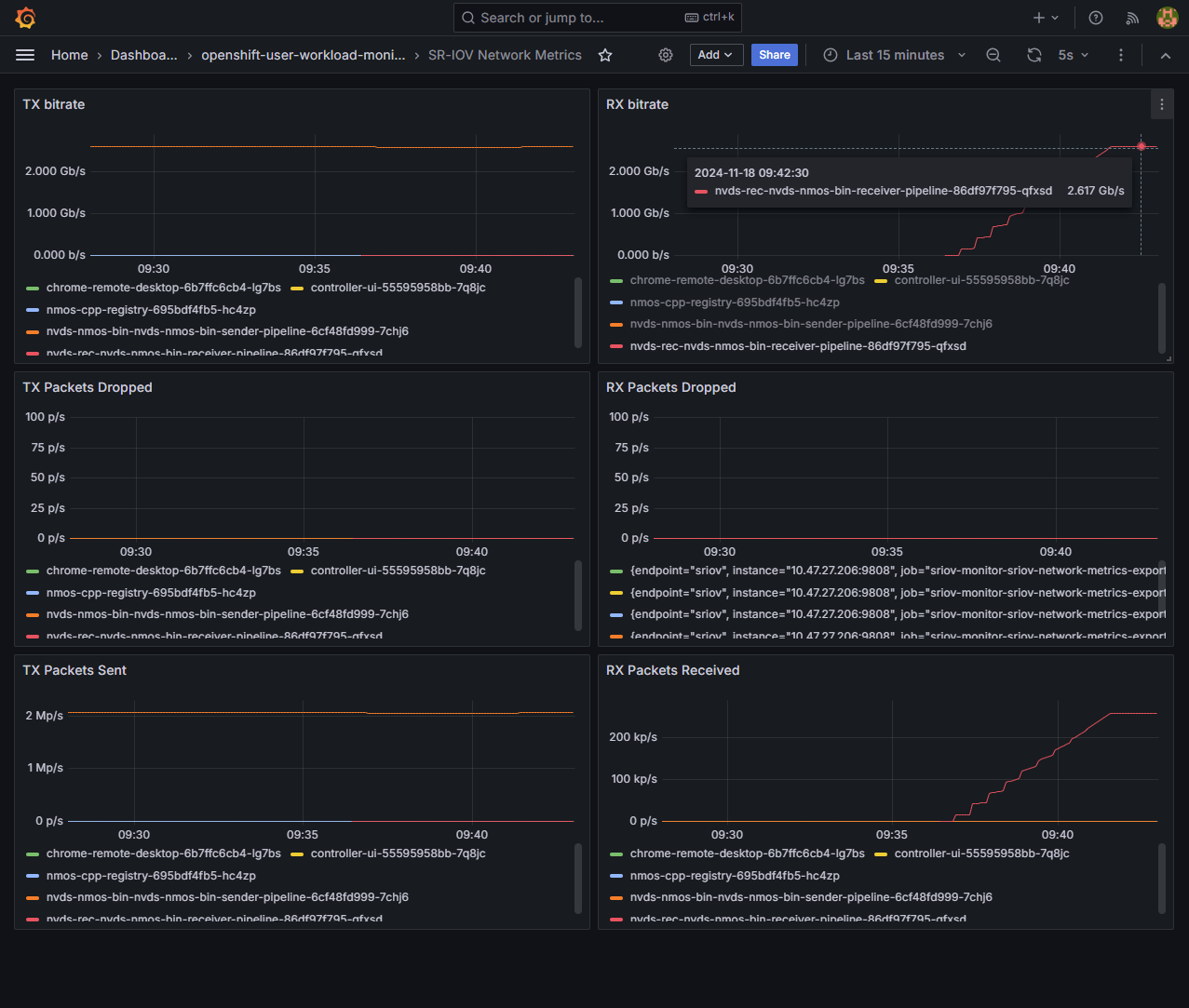This screenshot has width=1189, height=1008.
Task: Expand the 5s refresh interval dropdown
Action: (x=1074, y=55)
